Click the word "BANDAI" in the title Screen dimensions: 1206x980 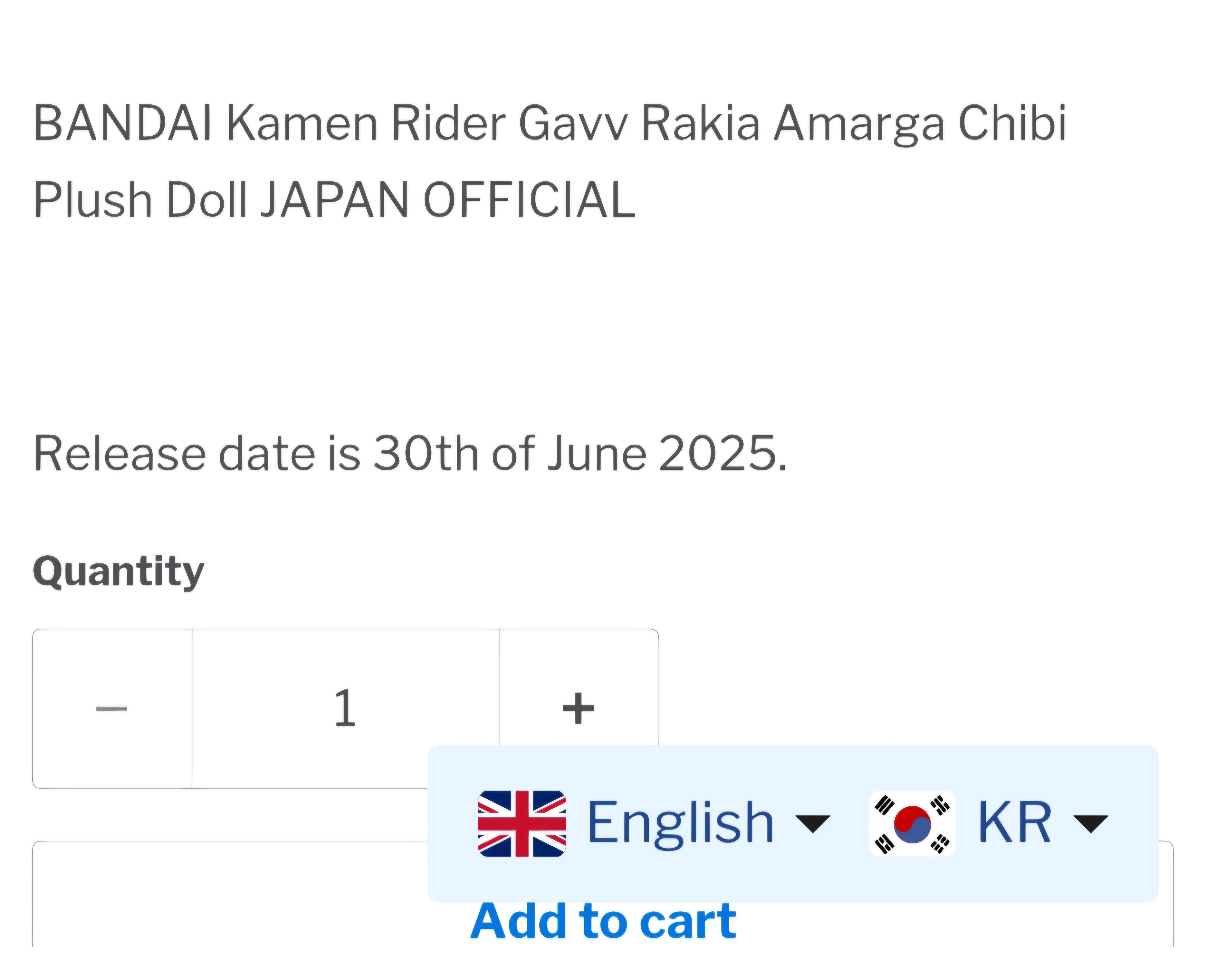coord(123,123)
